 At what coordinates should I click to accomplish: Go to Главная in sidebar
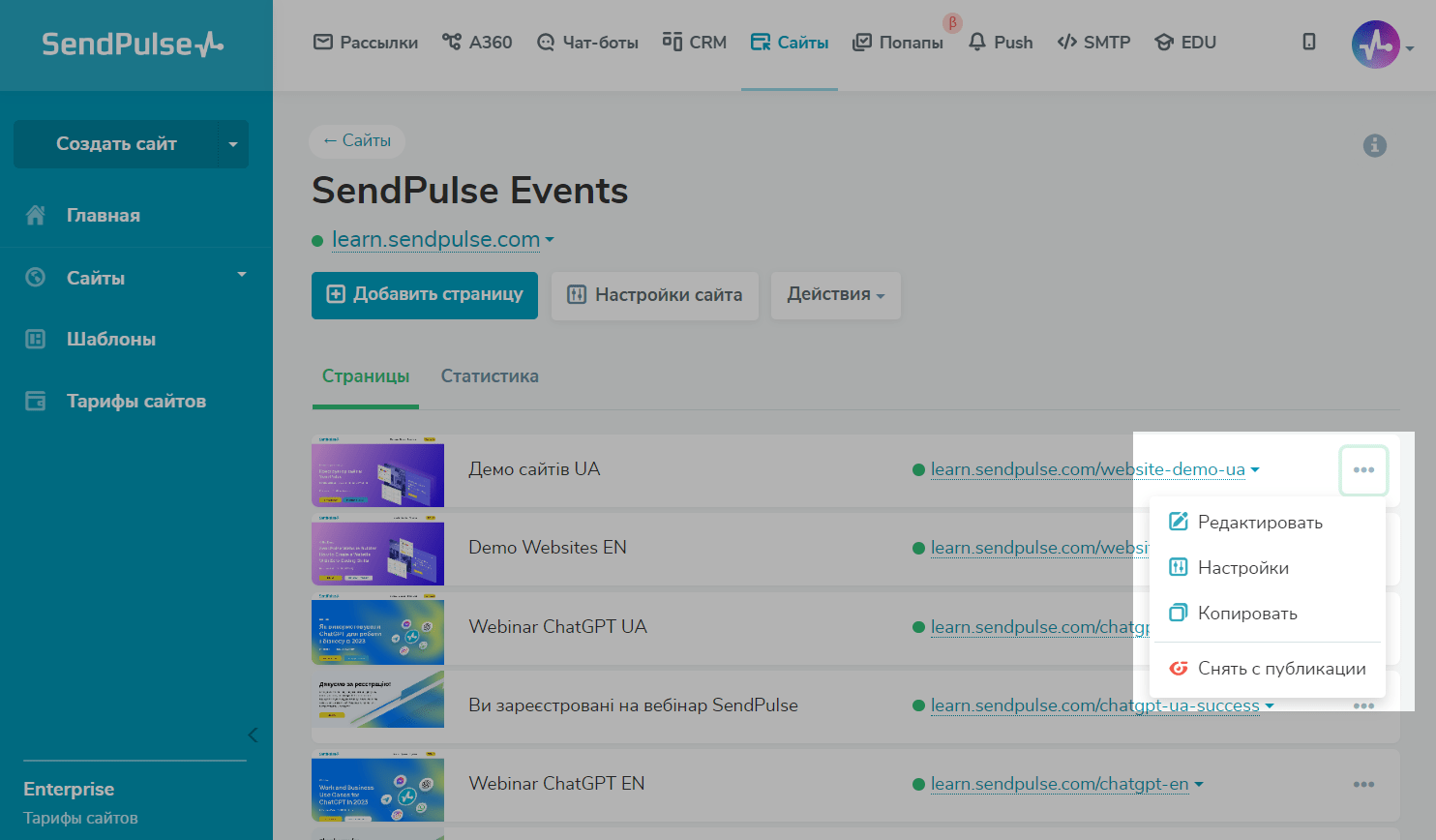coord(104,216)
